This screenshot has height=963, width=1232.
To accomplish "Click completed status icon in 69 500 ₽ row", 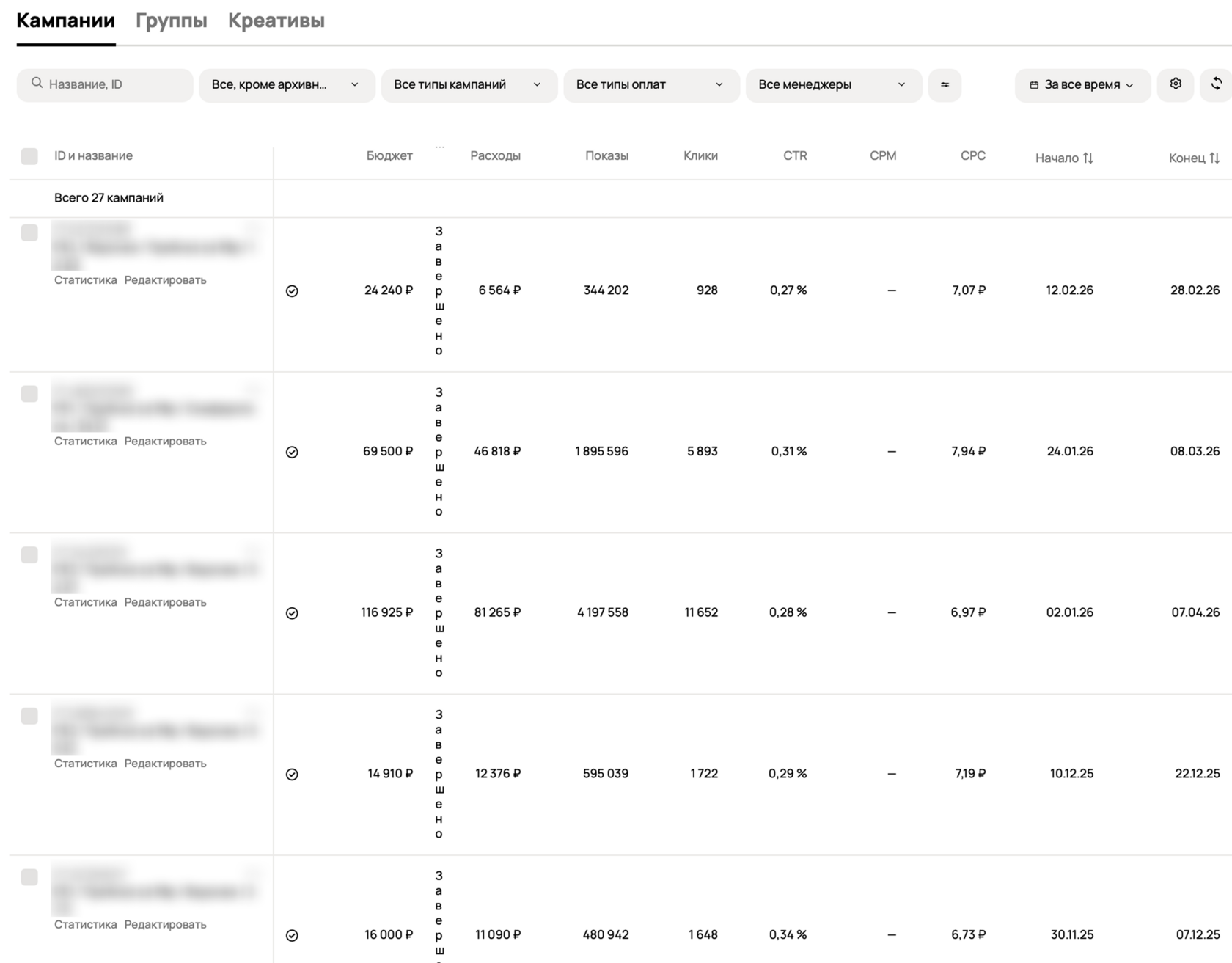I will (x=292, y=453).
